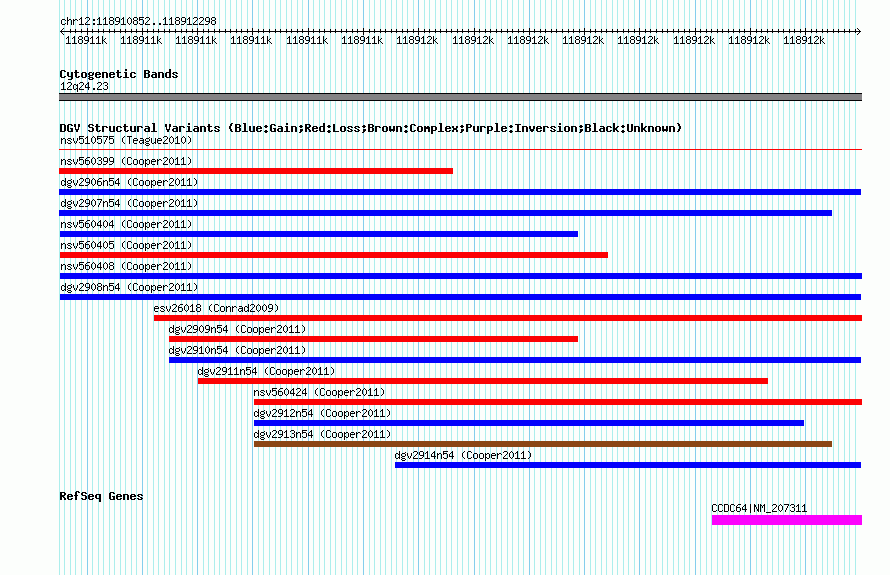This screenshot has width=890, height=575.
Task: Select the dgv2911n54 red loss bar
Action: (x=483, y=381)
